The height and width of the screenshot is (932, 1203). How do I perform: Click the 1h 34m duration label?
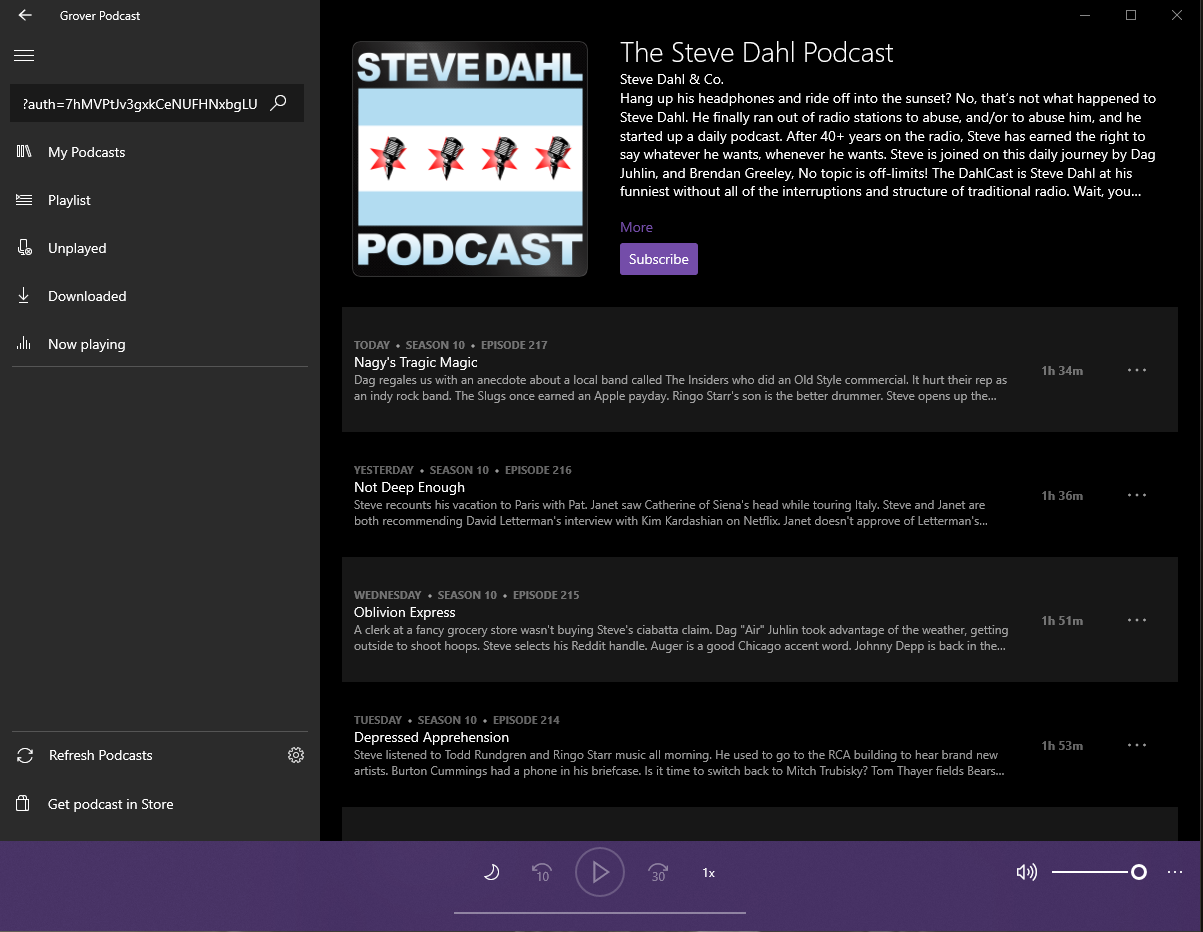1062,370
